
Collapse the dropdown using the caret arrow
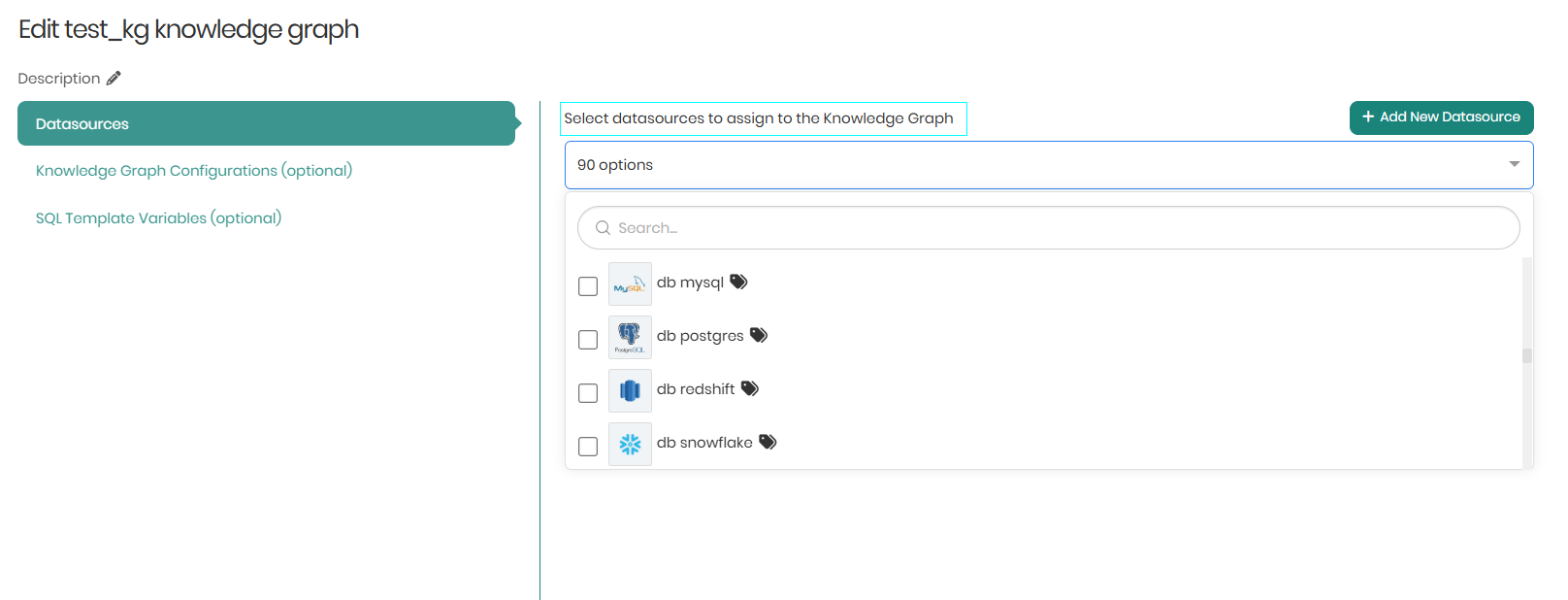(x=1514, y=165)
